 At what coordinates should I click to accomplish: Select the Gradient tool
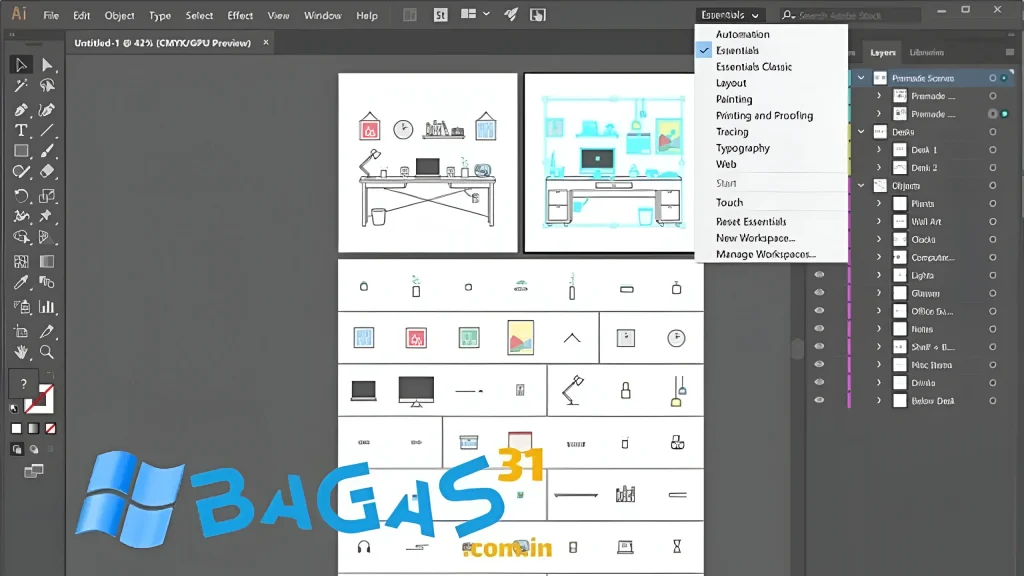pos(46,261)
